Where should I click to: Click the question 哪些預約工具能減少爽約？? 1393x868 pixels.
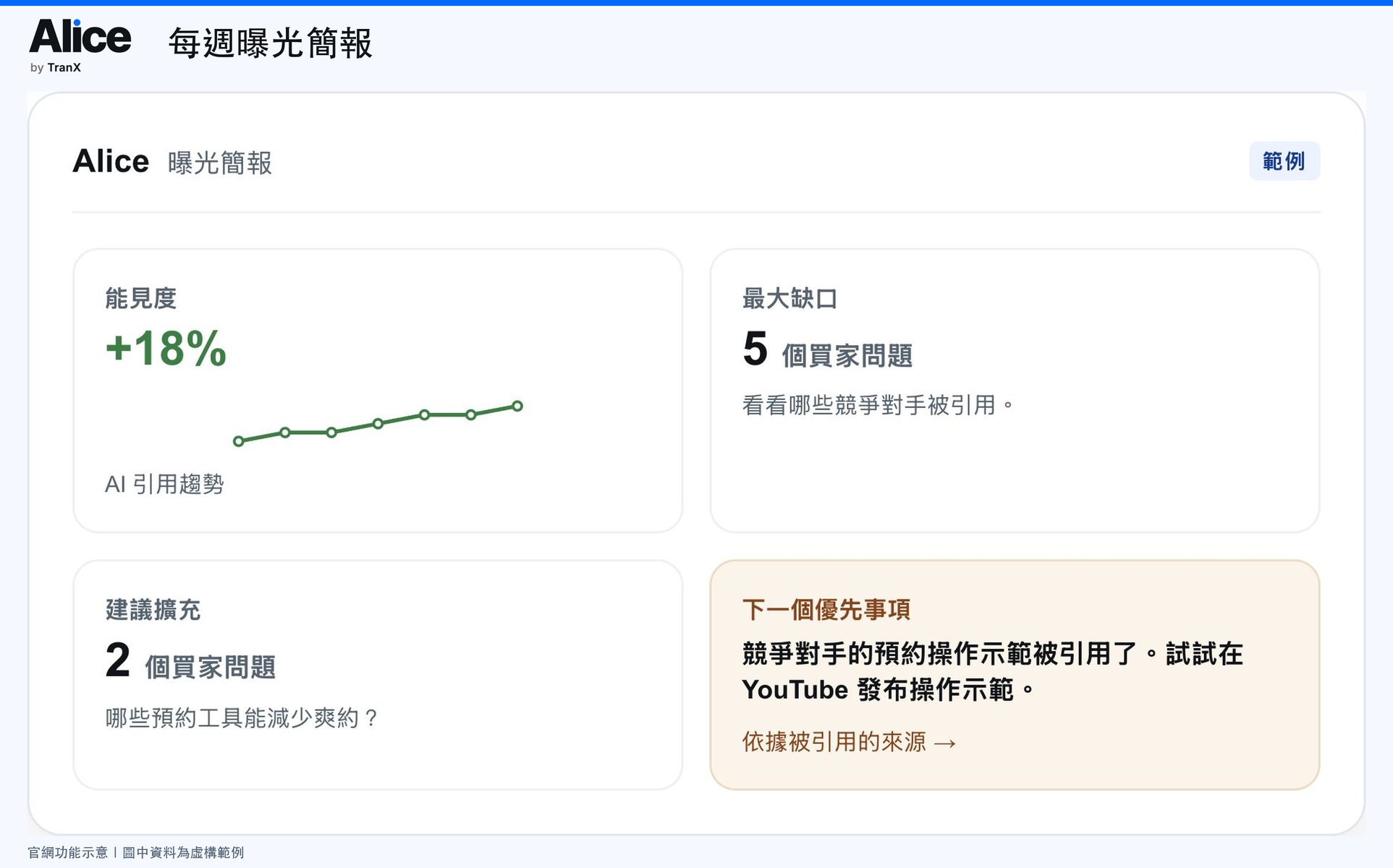(242, 718)
